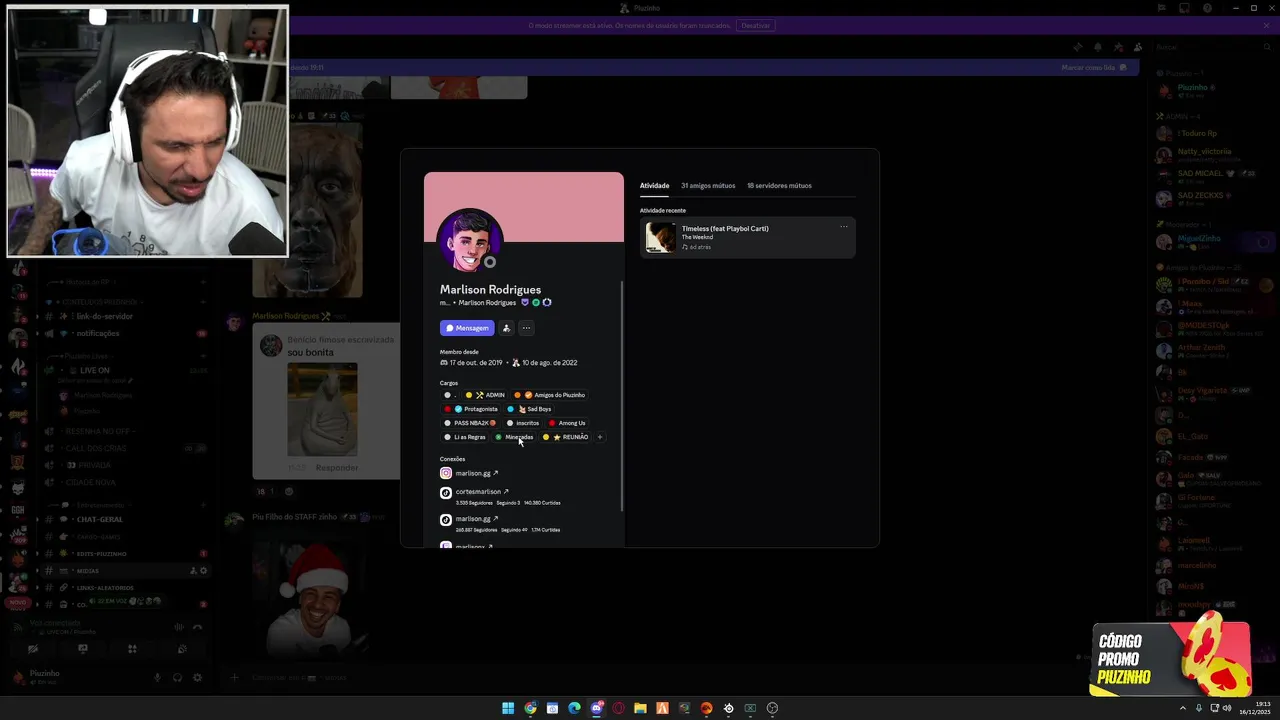
Task: Click the Instagram icon in Conexões
Action: click(446, 473)
